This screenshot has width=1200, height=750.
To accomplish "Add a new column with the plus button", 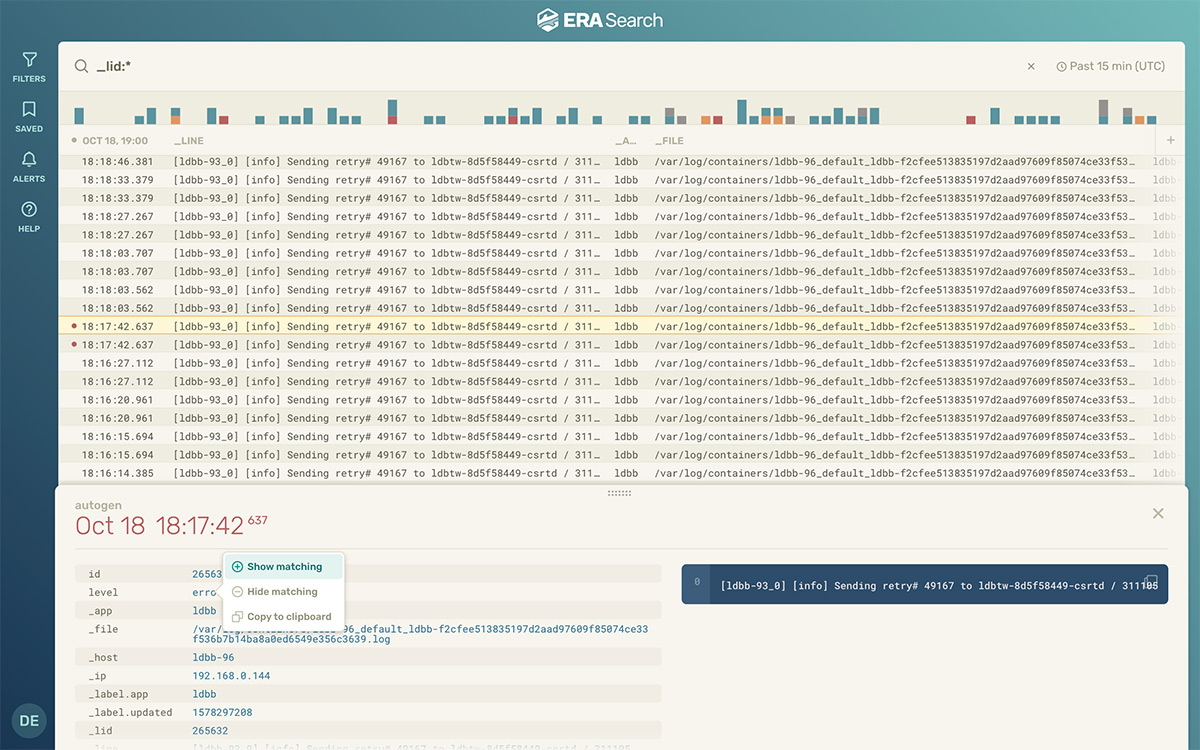I will [1171, 141].
